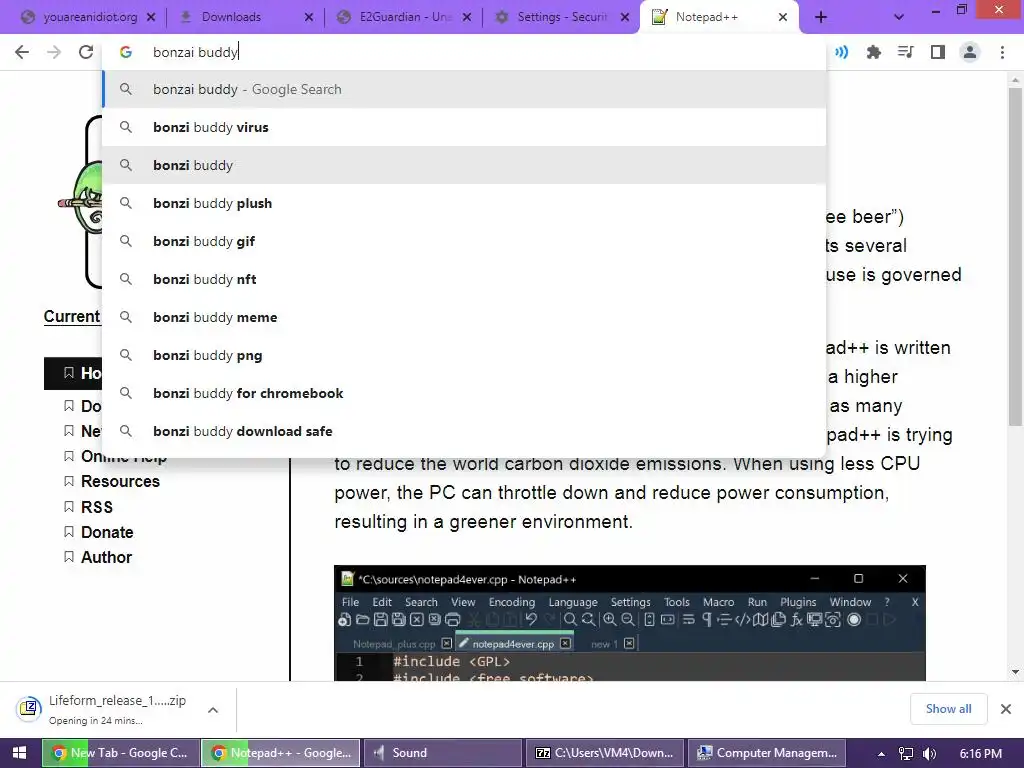
Task: Select the 'bonzi buddy png' suggestion
Action: pyautogui.click(x=464, y=355)
